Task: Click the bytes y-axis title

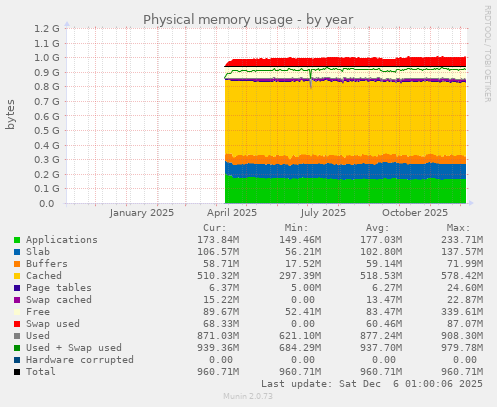Action: point(10,114)
